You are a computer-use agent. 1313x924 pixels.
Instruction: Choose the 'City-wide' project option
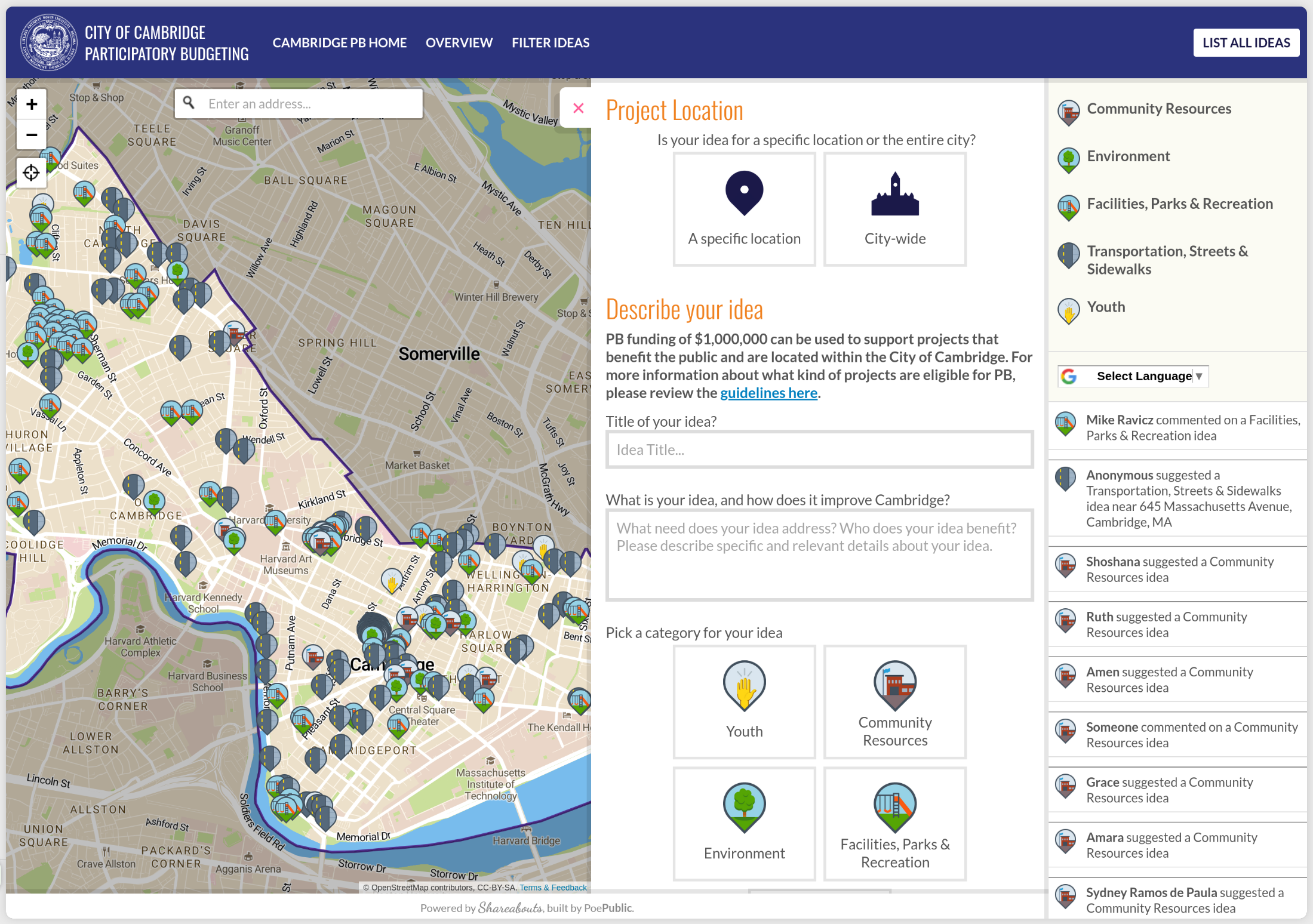click(894, 208)
